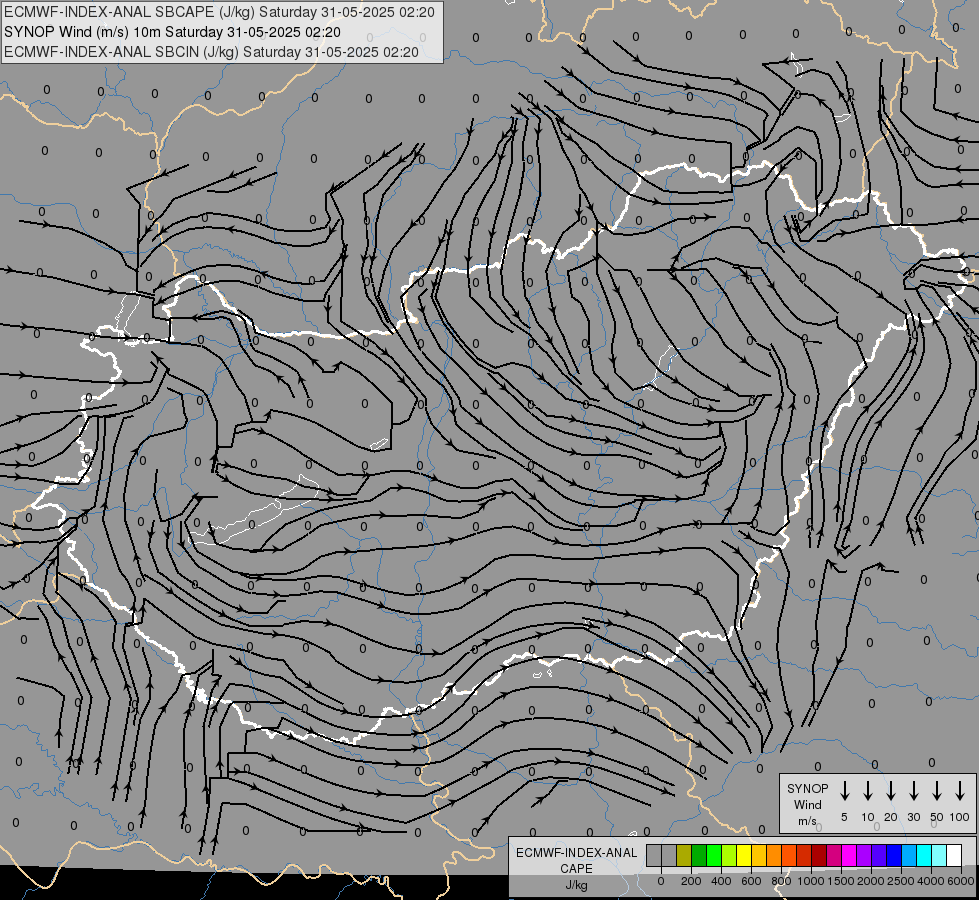Pick the bright magenta swatch in the CAPE scale
Image resolution: width=979 pixels, height=900 pixels.
click(x=850, y=855)
